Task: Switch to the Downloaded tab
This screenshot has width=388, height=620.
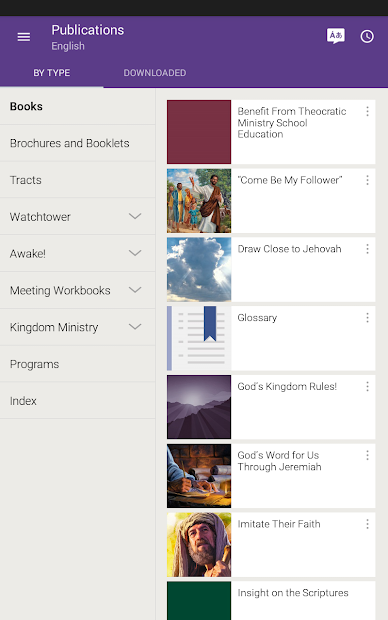Action: coord(155,73)
